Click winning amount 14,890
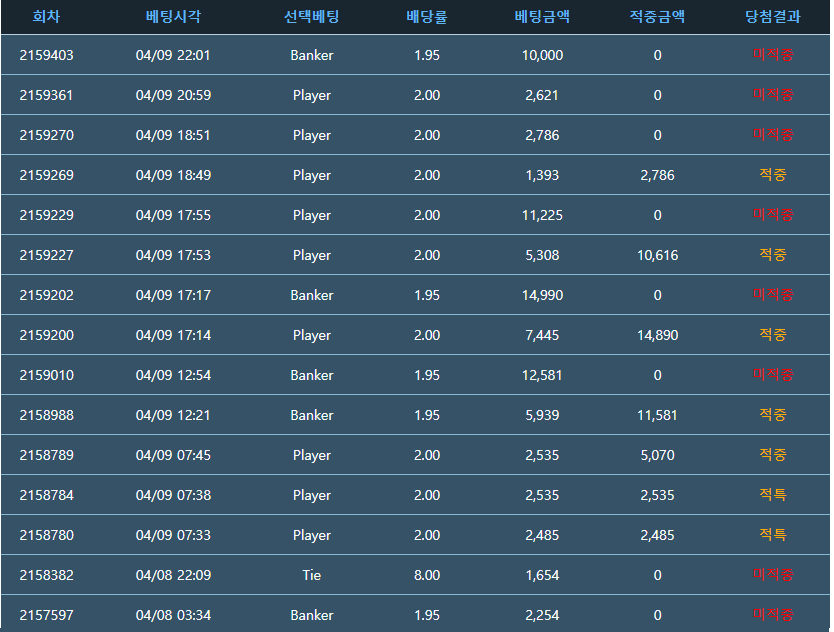 (x=657, y=335)
